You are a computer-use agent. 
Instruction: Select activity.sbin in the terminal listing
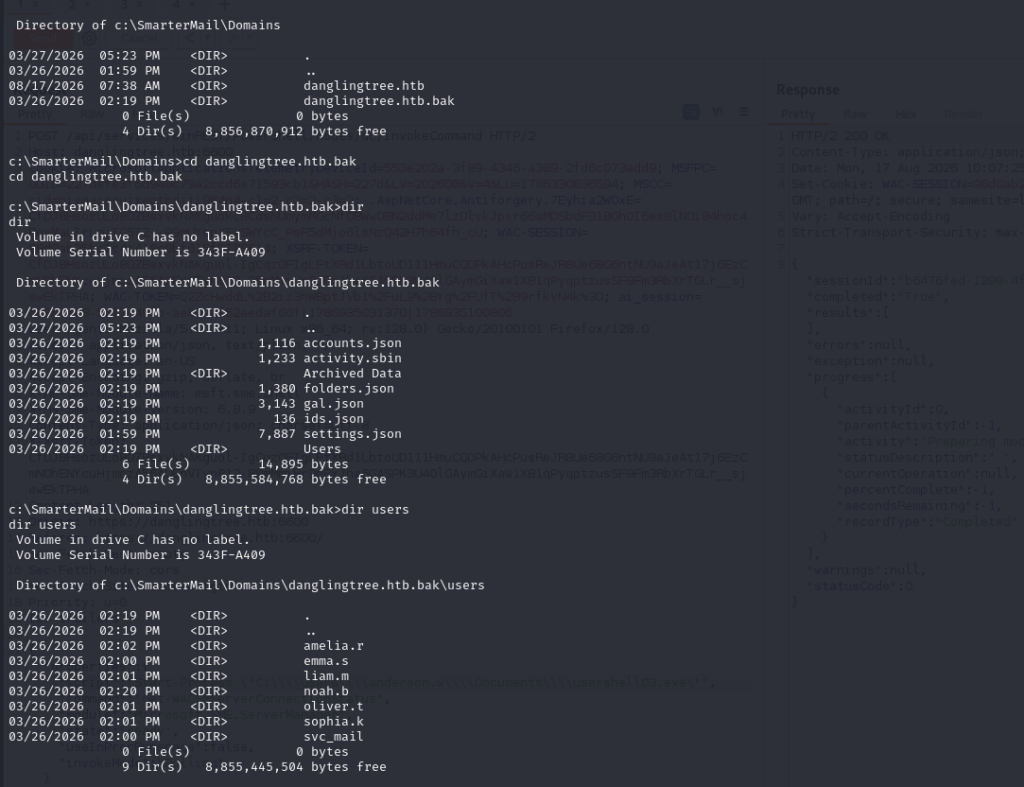tap(352, 358)
